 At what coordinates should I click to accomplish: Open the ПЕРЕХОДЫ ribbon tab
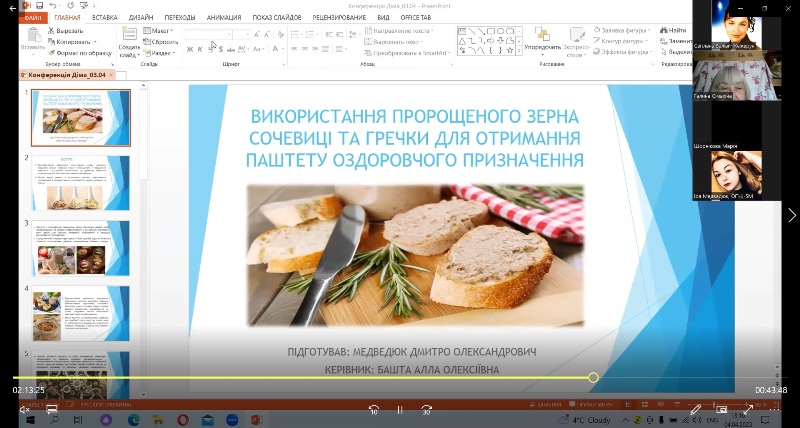click(179, 17)
